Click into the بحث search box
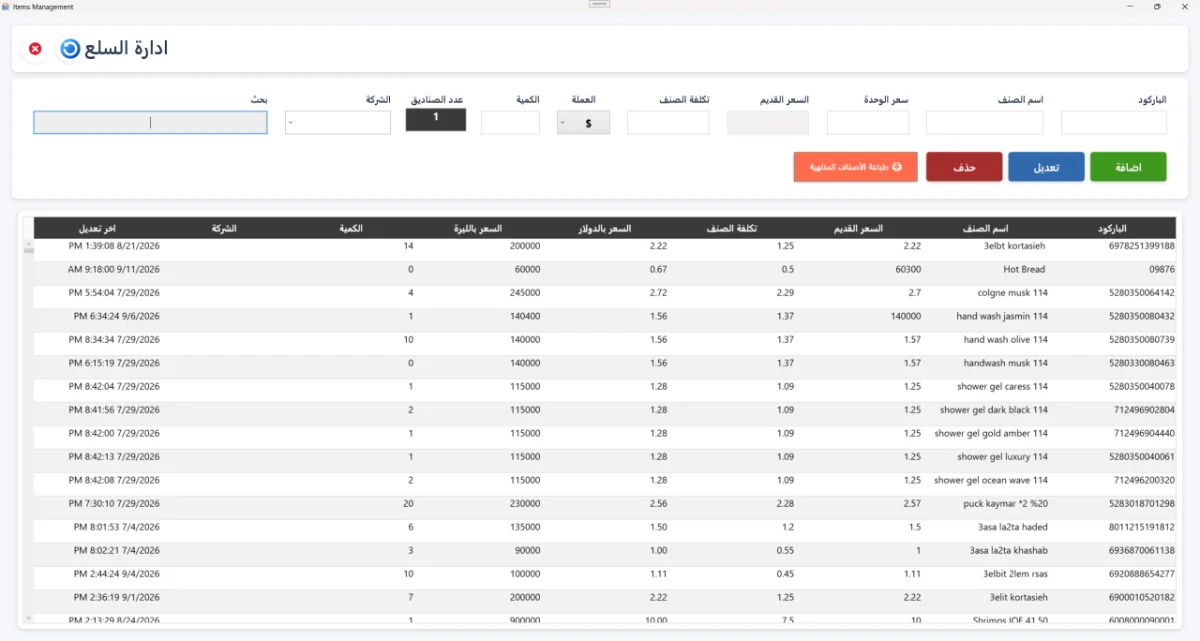Image resolution: width=1200 pixels, height=641 pixels. click(x=150, y=122)
